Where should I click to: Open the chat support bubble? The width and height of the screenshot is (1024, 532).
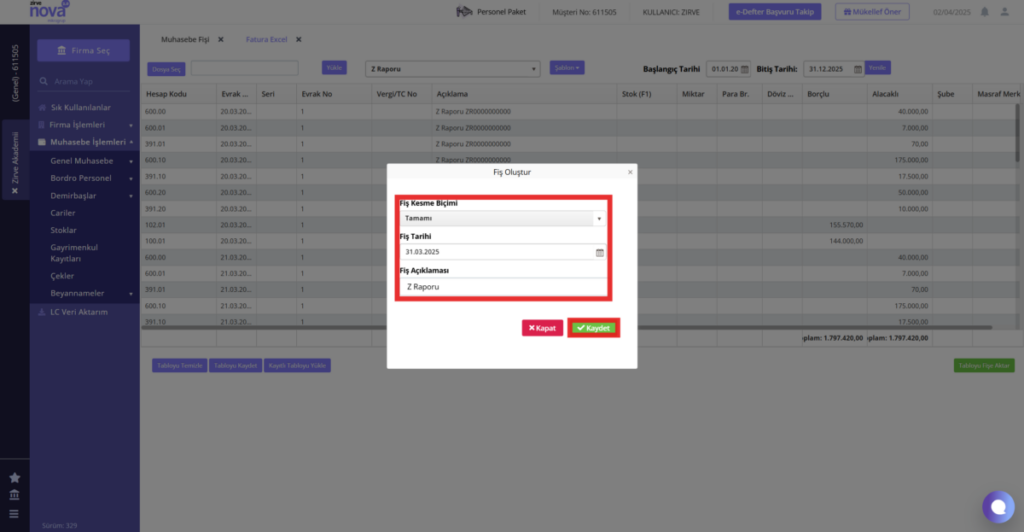[998, 507]
